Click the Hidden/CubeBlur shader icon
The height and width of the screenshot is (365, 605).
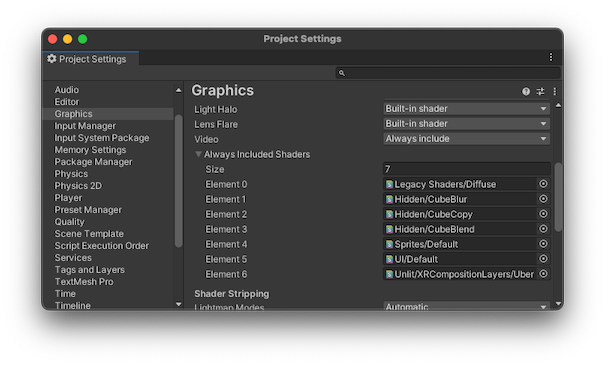[389, 199]
